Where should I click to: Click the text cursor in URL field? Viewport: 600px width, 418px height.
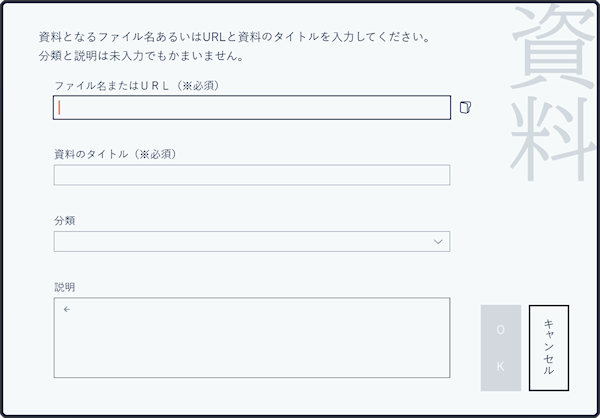(60, 108)
